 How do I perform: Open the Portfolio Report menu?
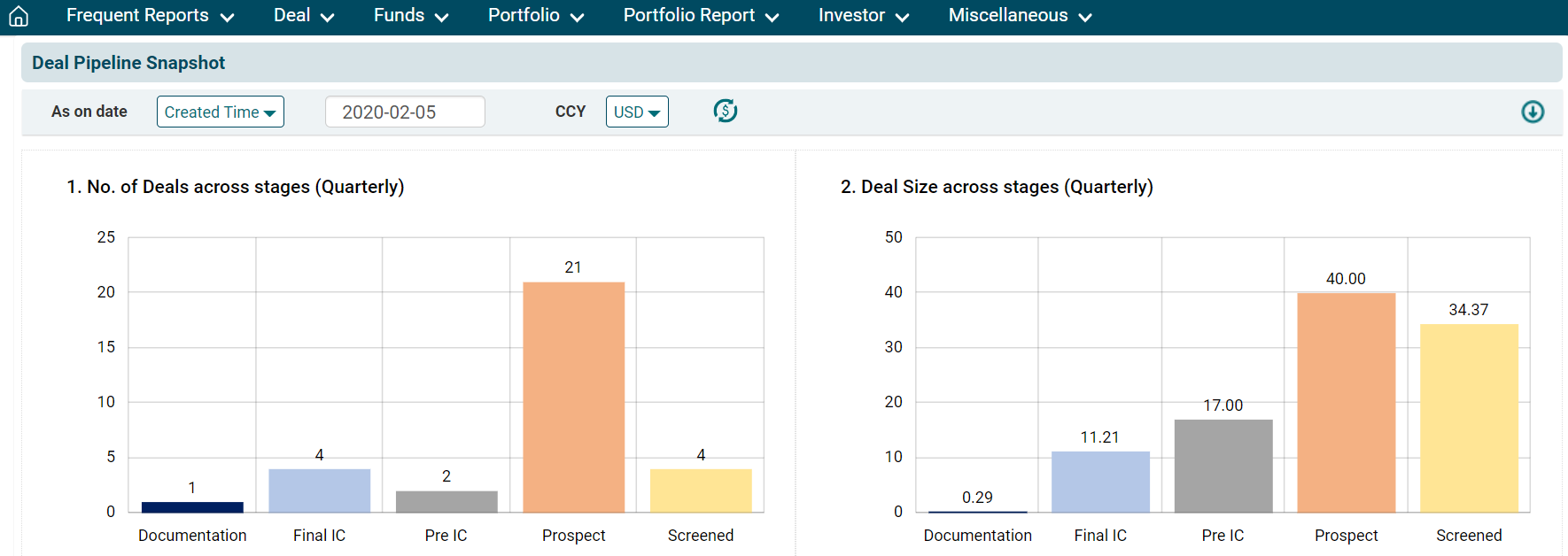700,16
